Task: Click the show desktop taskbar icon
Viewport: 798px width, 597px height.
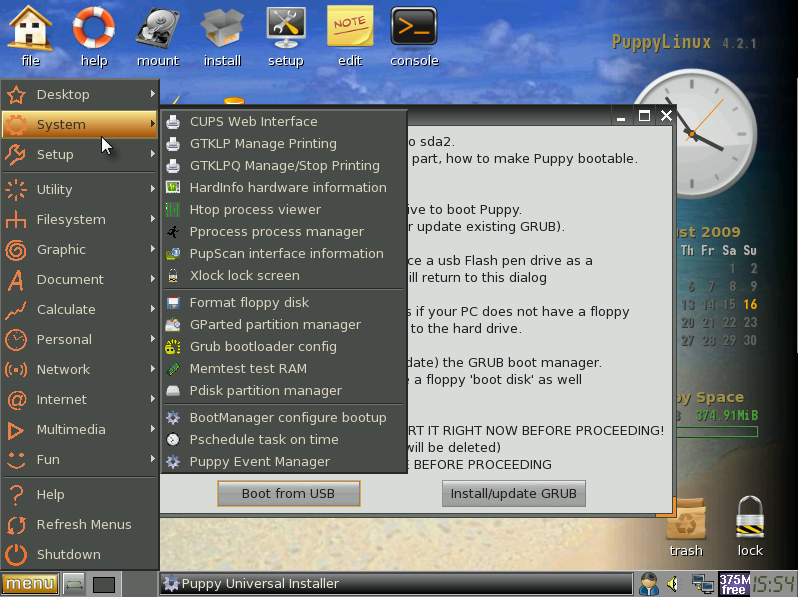Action: click(74, 584)
